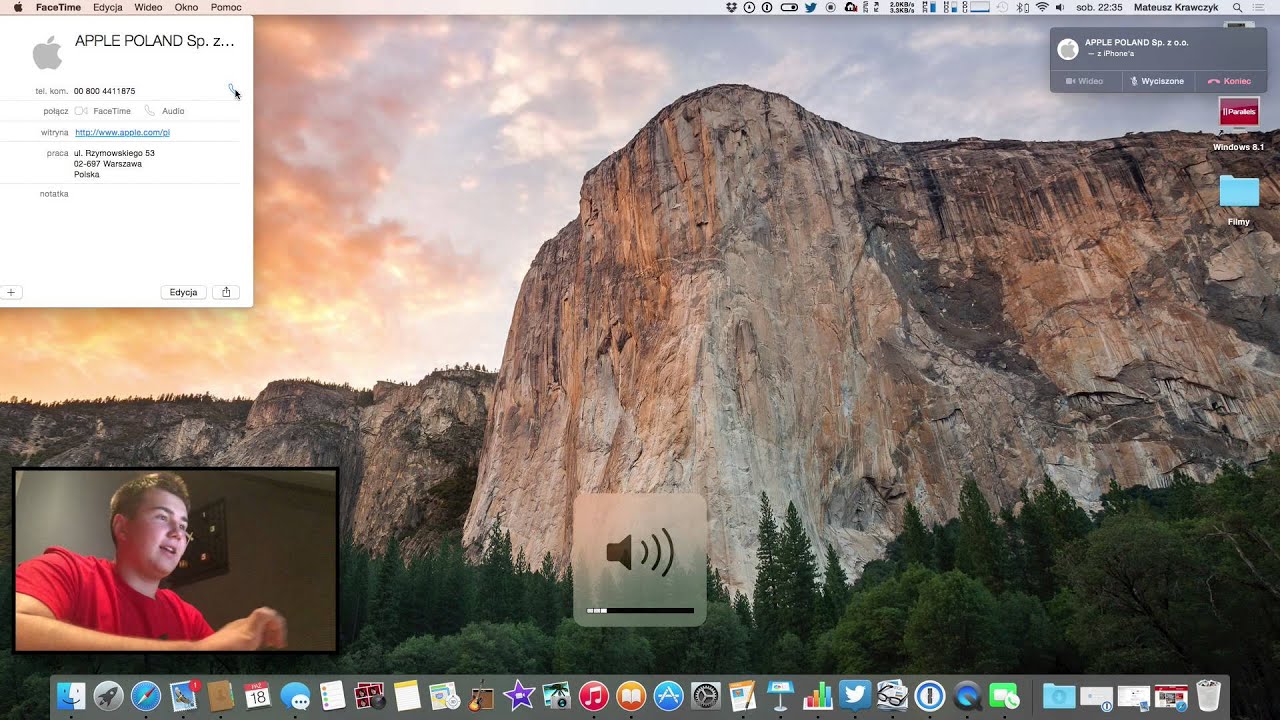Click the Wideo button in the call notification
Screen dimensions: 1280x720
(1085, 81)
